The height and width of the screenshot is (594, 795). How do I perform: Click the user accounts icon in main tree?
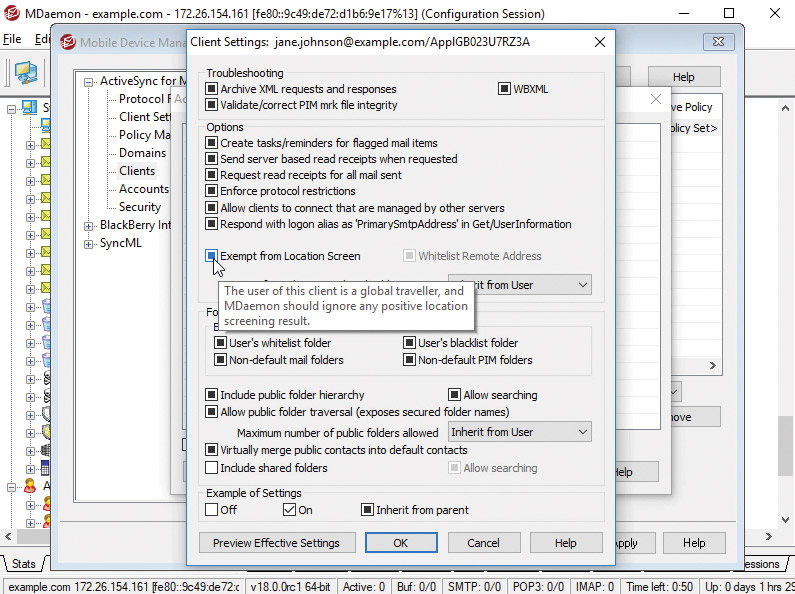(30, 487)
